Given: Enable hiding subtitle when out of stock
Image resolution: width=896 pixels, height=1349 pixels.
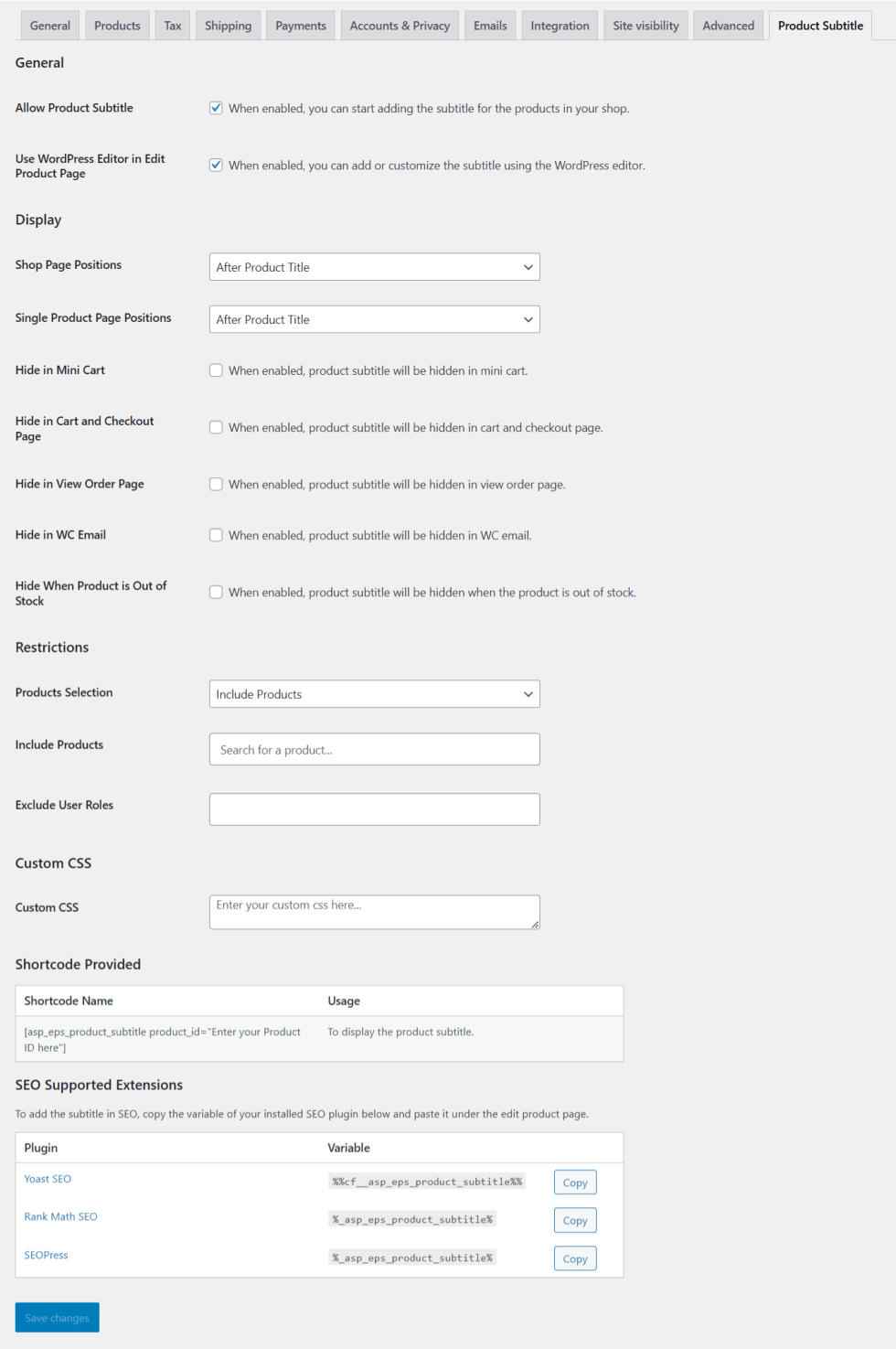Looking at the screenshot, I should pos(216,593).
